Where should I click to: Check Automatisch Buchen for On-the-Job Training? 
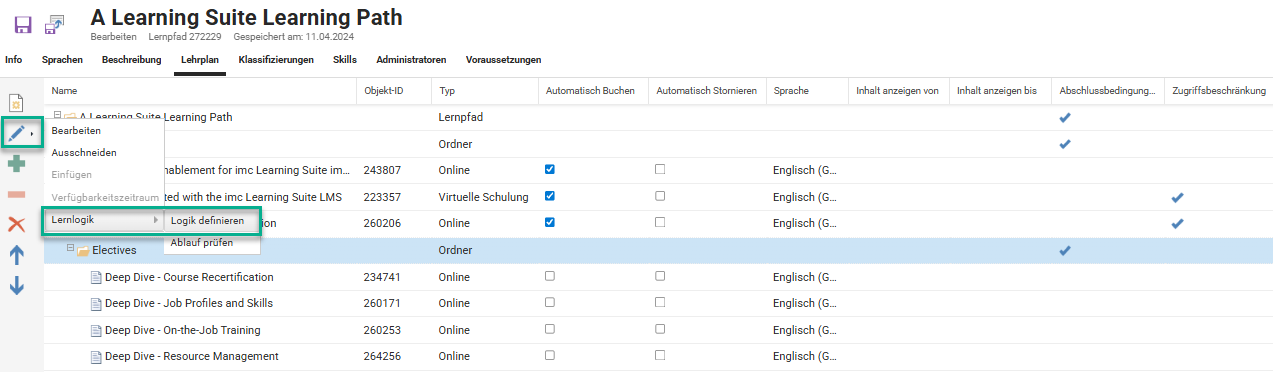point(550,329)
